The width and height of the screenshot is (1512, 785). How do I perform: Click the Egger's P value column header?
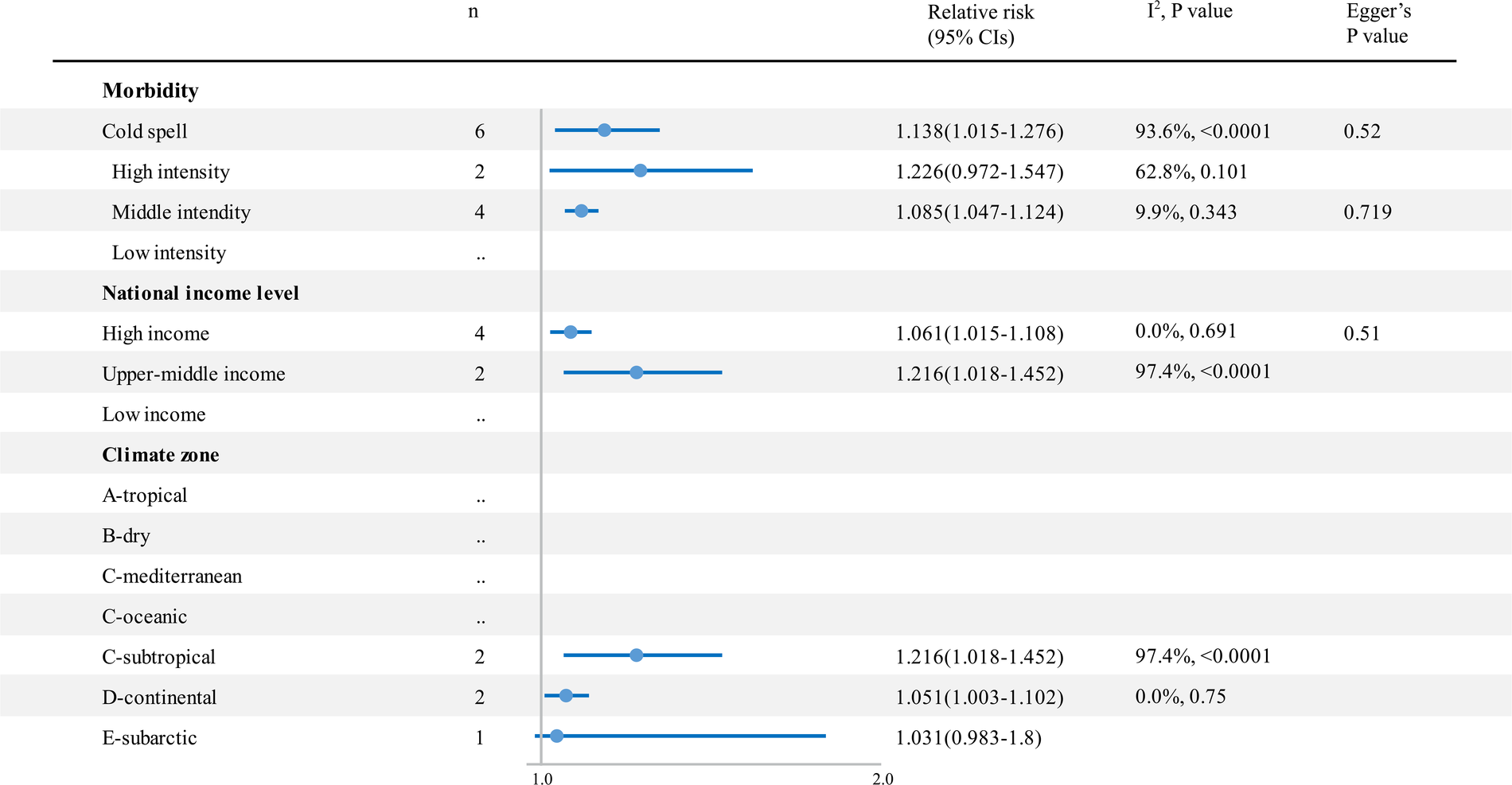[1378, 24]
